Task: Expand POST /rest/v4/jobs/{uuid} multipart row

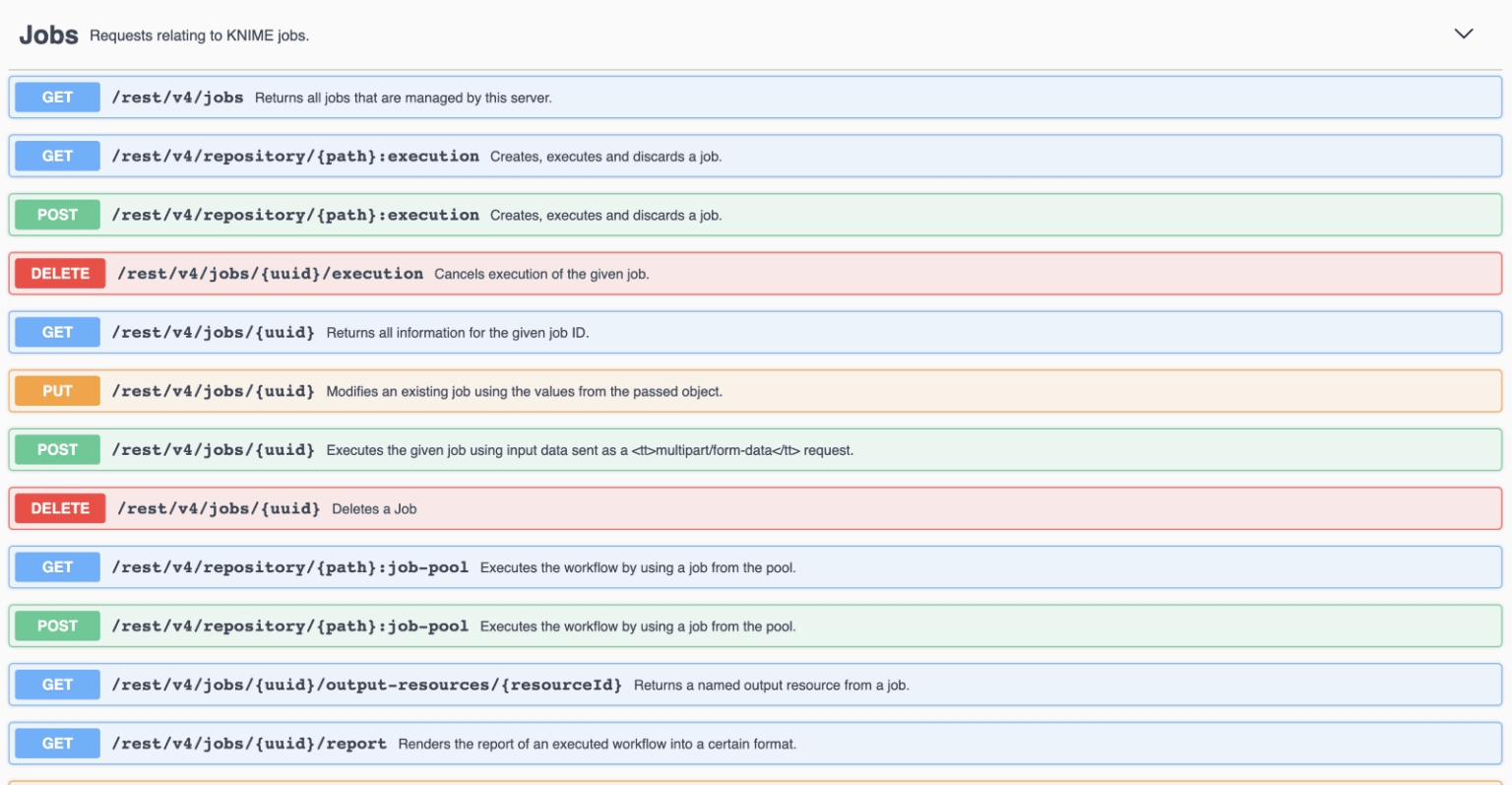Action: 755,449
